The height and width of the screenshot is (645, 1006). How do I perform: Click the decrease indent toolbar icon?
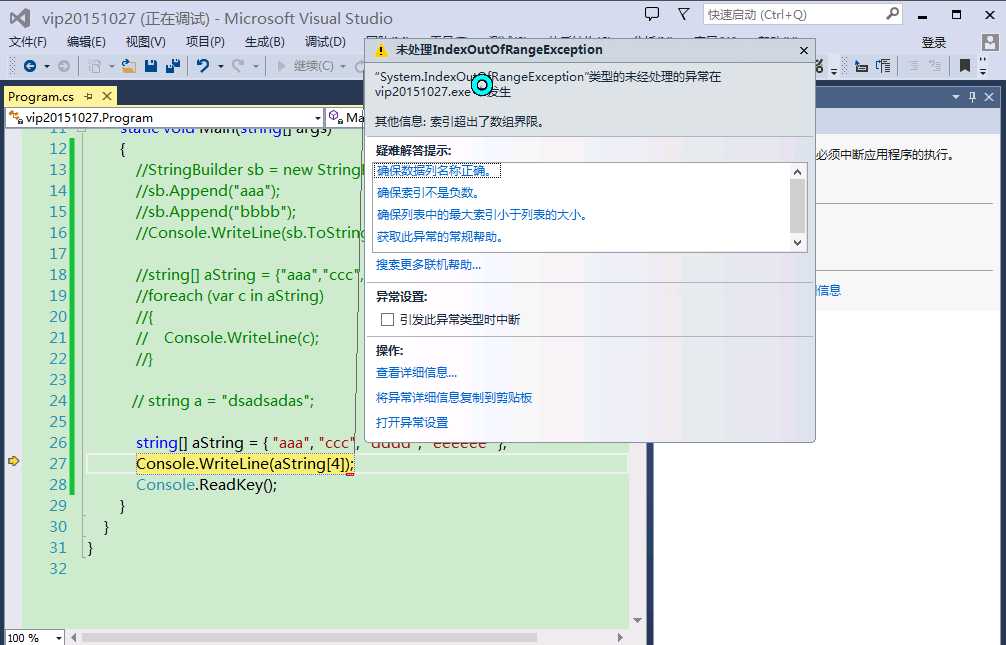[914, 65]
